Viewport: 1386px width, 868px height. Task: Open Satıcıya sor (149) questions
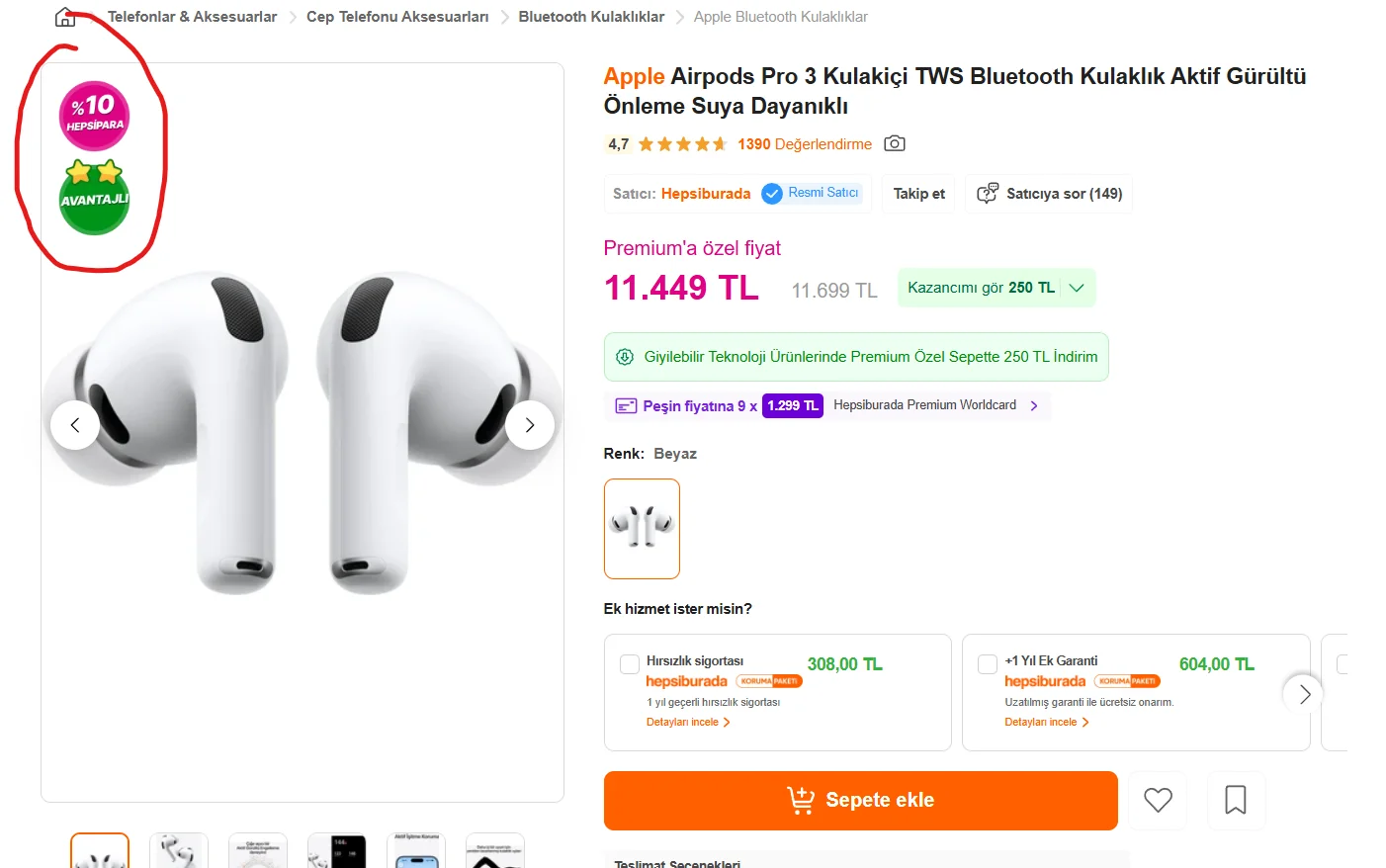(x=1050, y=194)
